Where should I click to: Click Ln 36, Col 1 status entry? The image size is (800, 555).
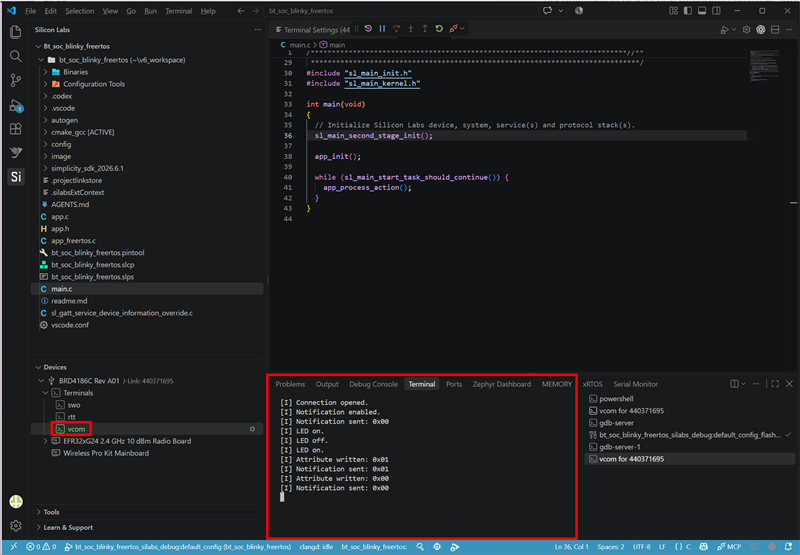571,547
